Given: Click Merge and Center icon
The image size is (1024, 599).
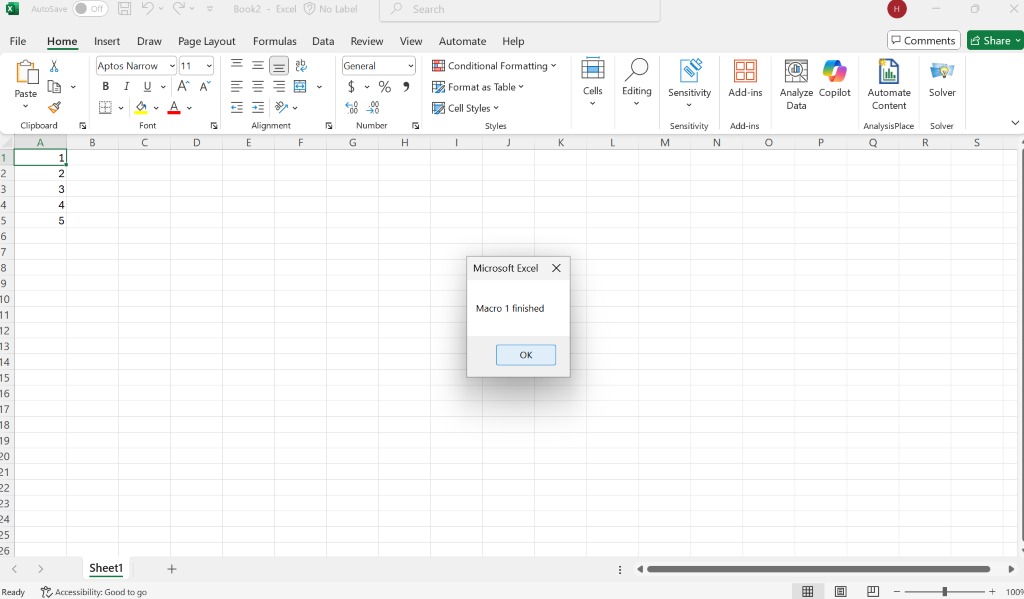Looking at the screenshot, I should tap(300, 86).
